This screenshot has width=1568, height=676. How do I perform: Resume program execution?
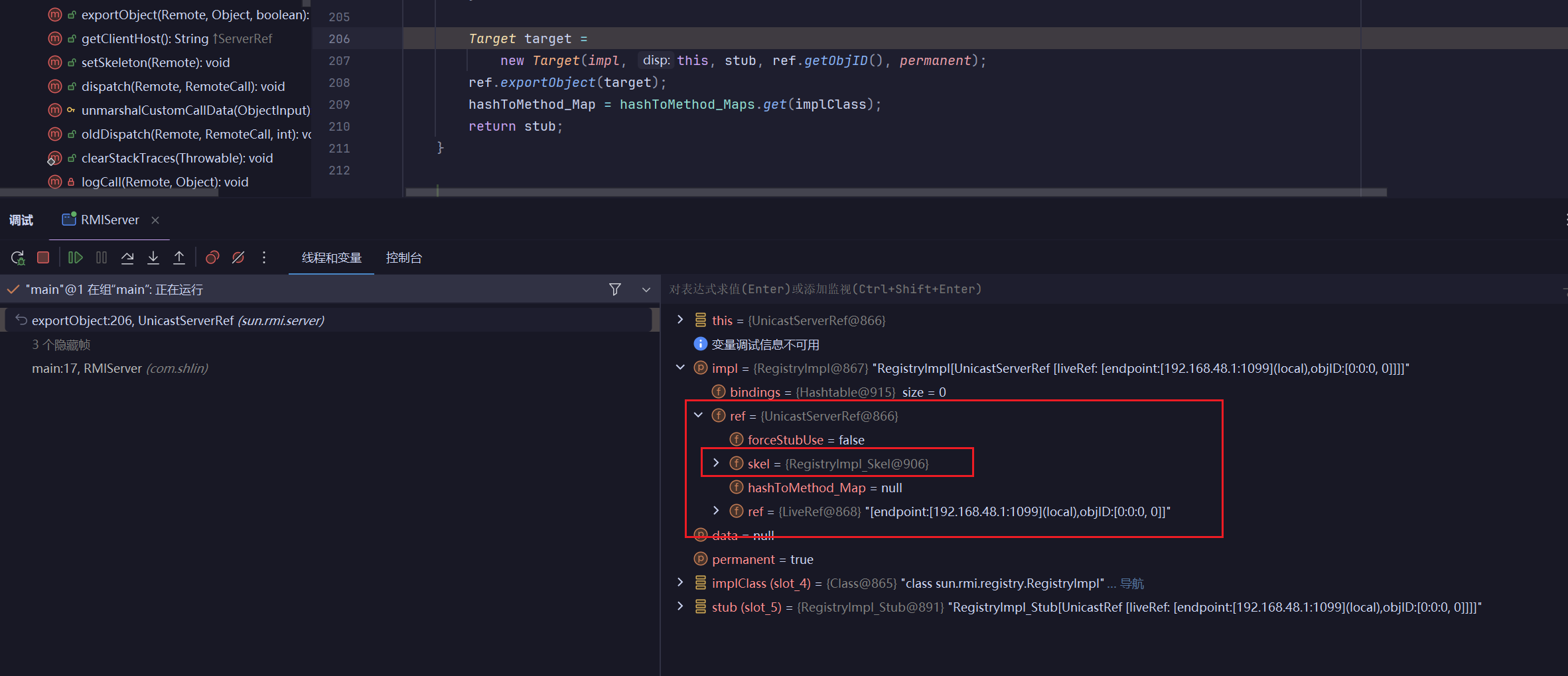(x=75, y=257)
